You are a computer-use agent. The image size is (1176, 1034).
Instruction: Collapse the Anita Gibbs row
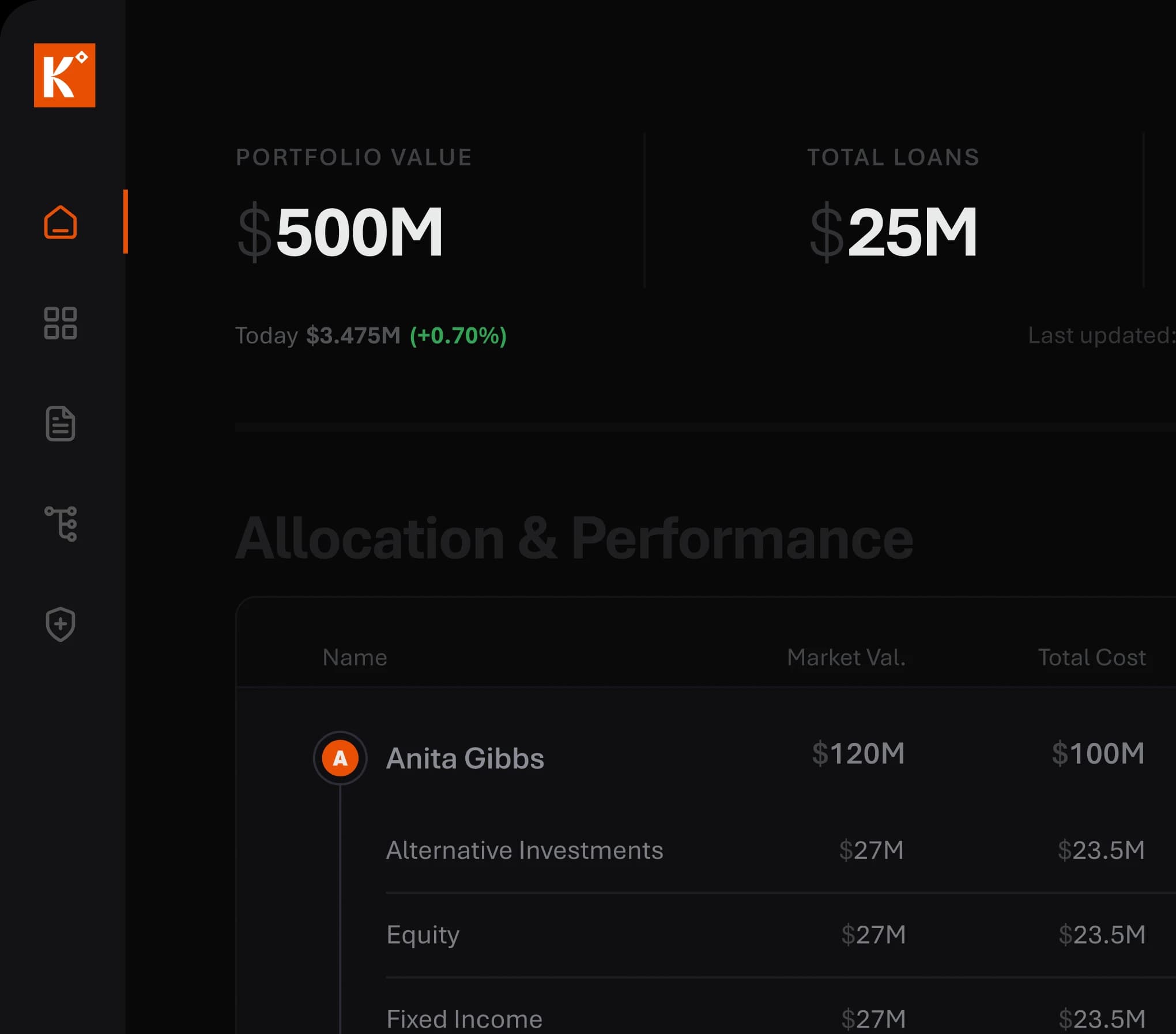tap(465, 758)
